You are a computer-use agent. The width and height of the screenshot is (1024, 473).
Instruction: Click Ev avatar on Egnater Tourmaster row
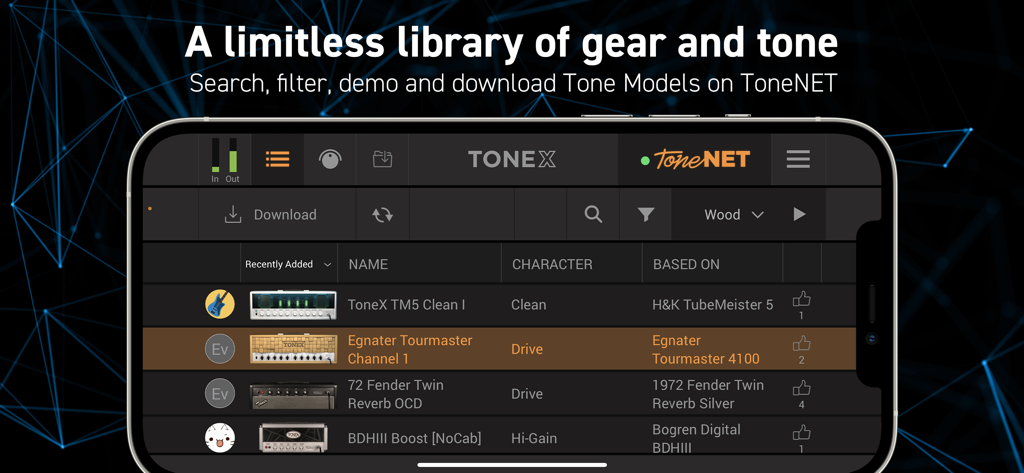tap(220, 350)
